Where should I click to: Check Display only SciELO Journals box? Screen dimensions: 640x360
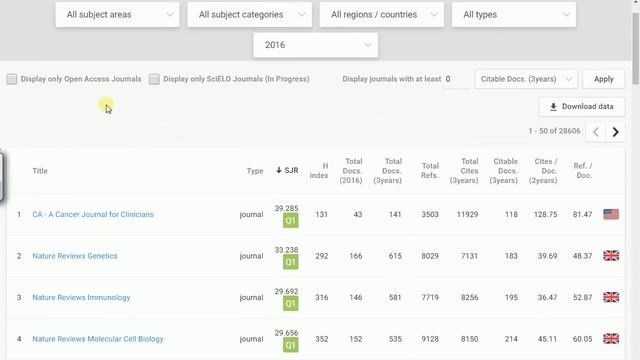(154, 79)
